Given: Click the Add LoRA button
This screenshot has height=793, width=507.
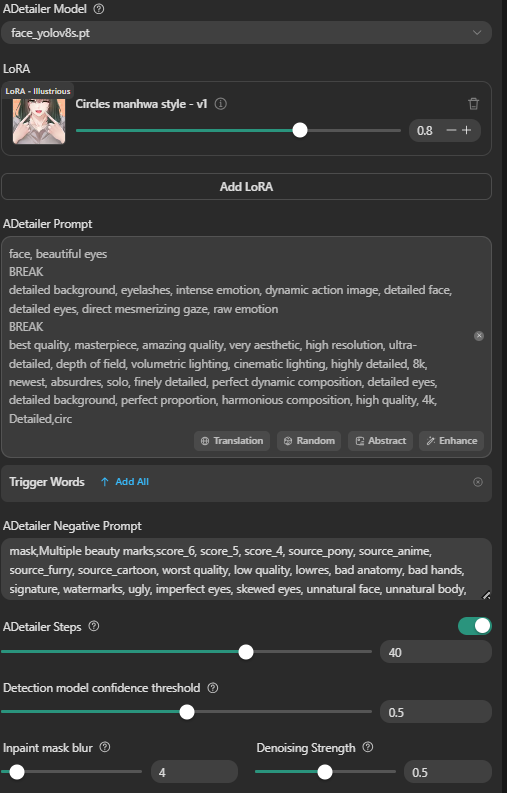Looking at the screenshot, I should pyautogui.click(x=246, y=187).
